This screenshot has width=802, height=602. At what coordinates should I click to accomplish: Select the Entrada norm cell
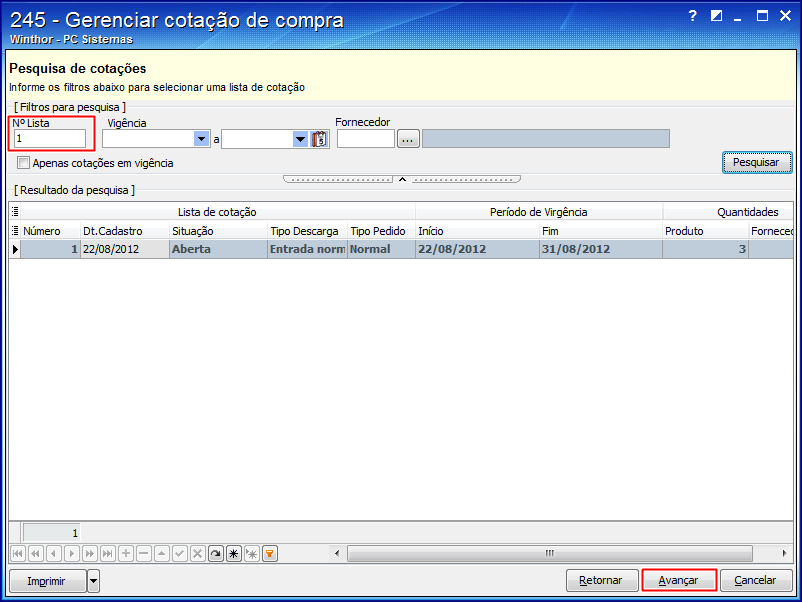click(307, 249)
